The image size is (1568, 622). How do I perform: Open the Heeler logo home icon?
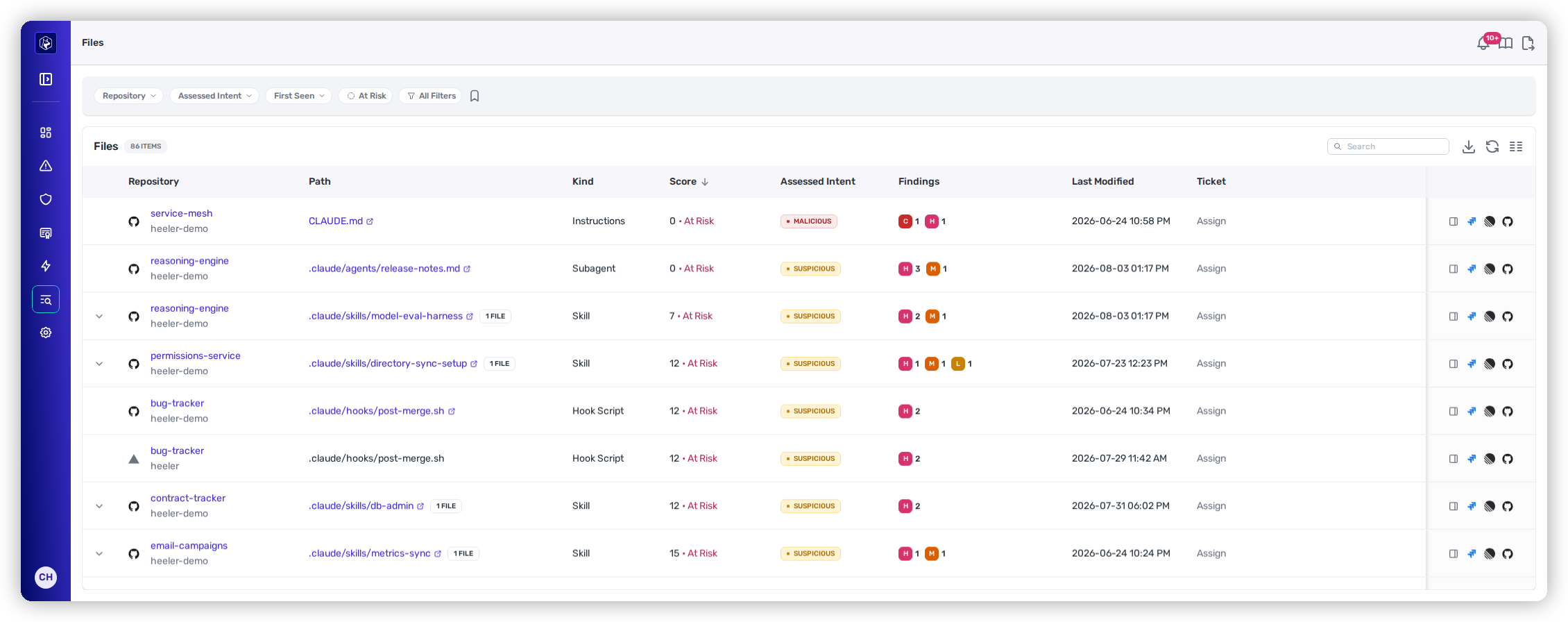click(x=46, y=43)
